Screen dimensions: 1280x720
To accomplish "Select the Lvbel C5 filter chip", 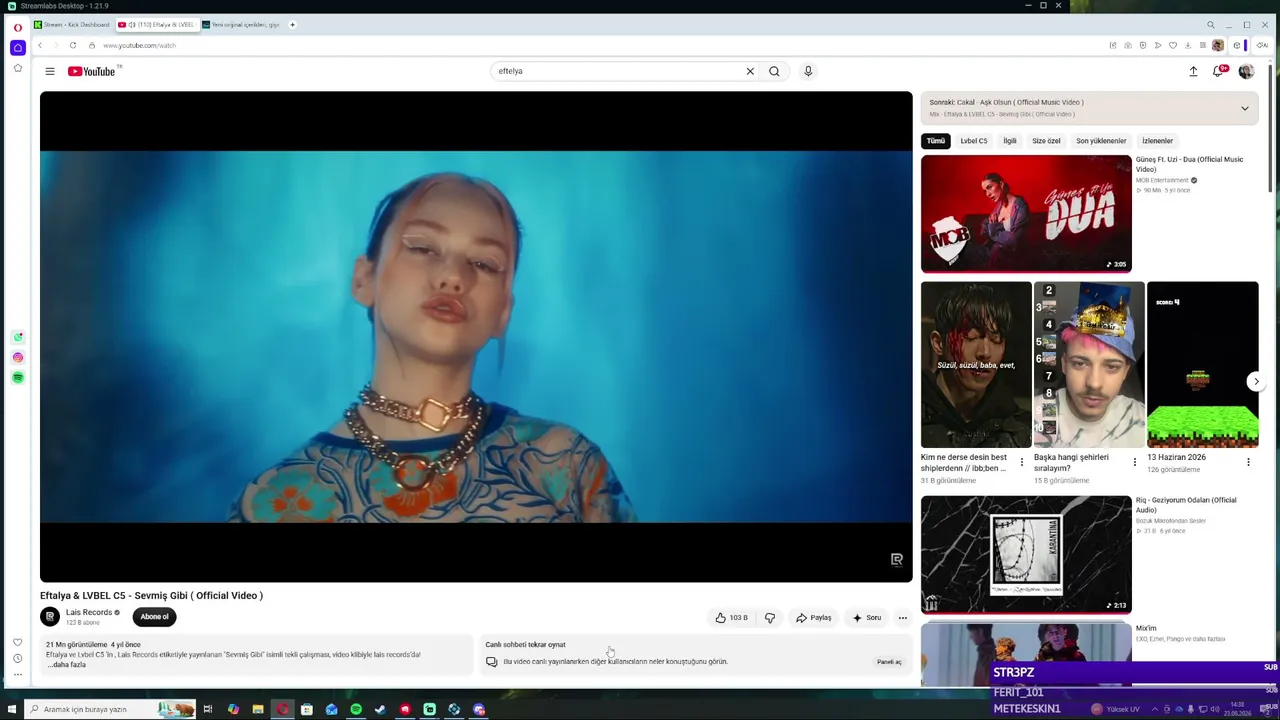I will click(974, 141).
